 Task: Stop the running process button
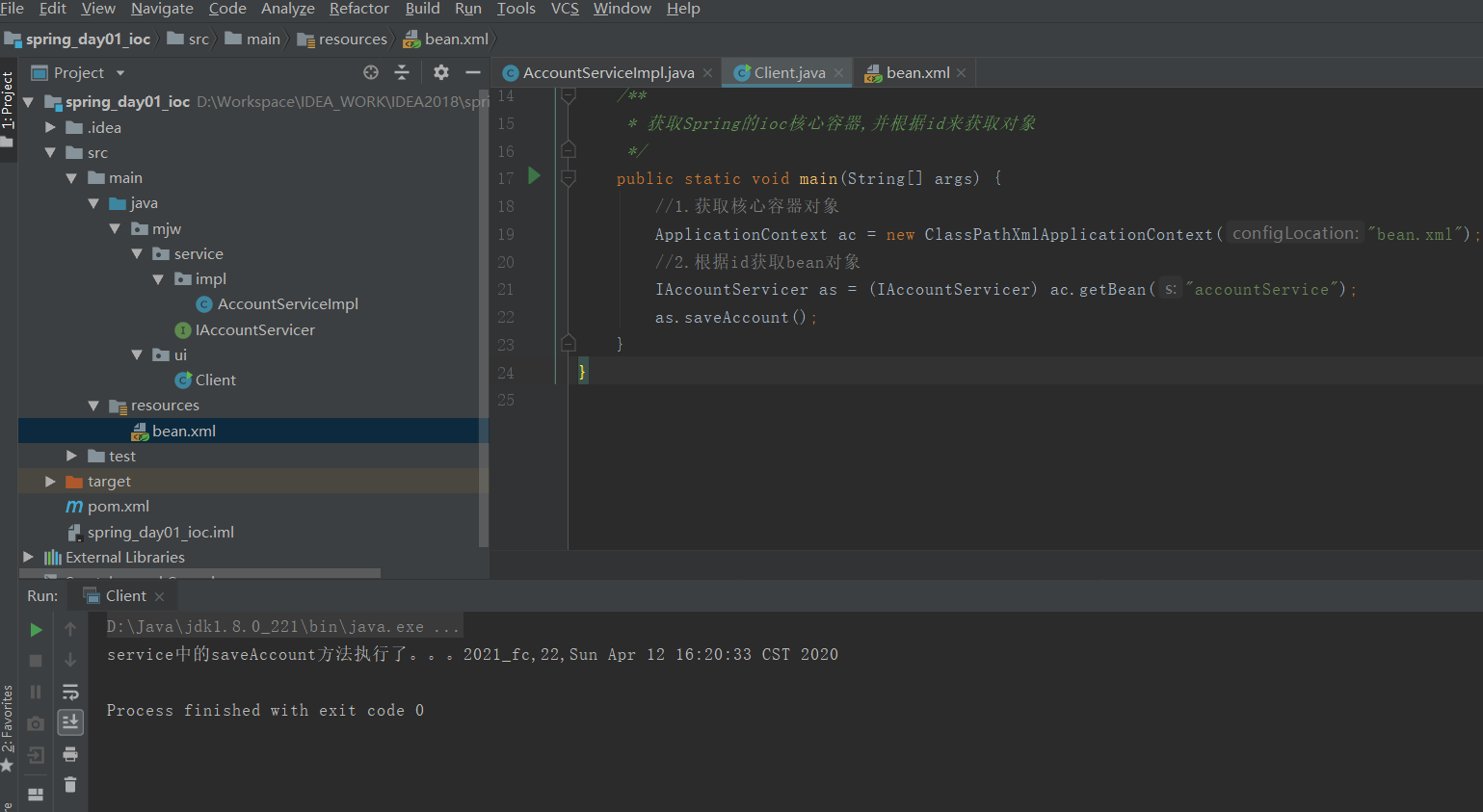click(x=36, y=661)
